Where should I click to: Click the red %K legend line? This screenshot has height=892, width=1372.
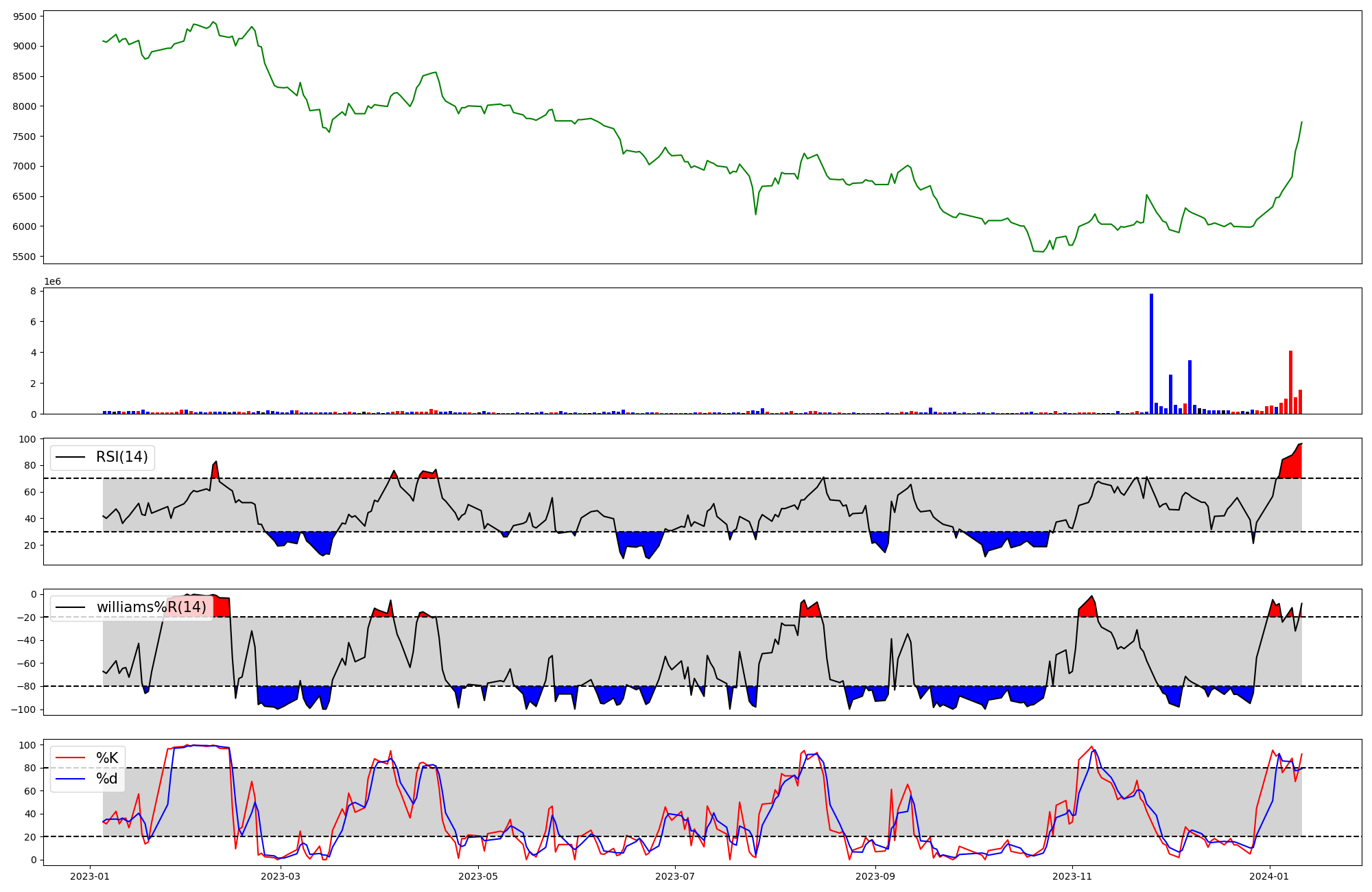(x=70, y=758)
